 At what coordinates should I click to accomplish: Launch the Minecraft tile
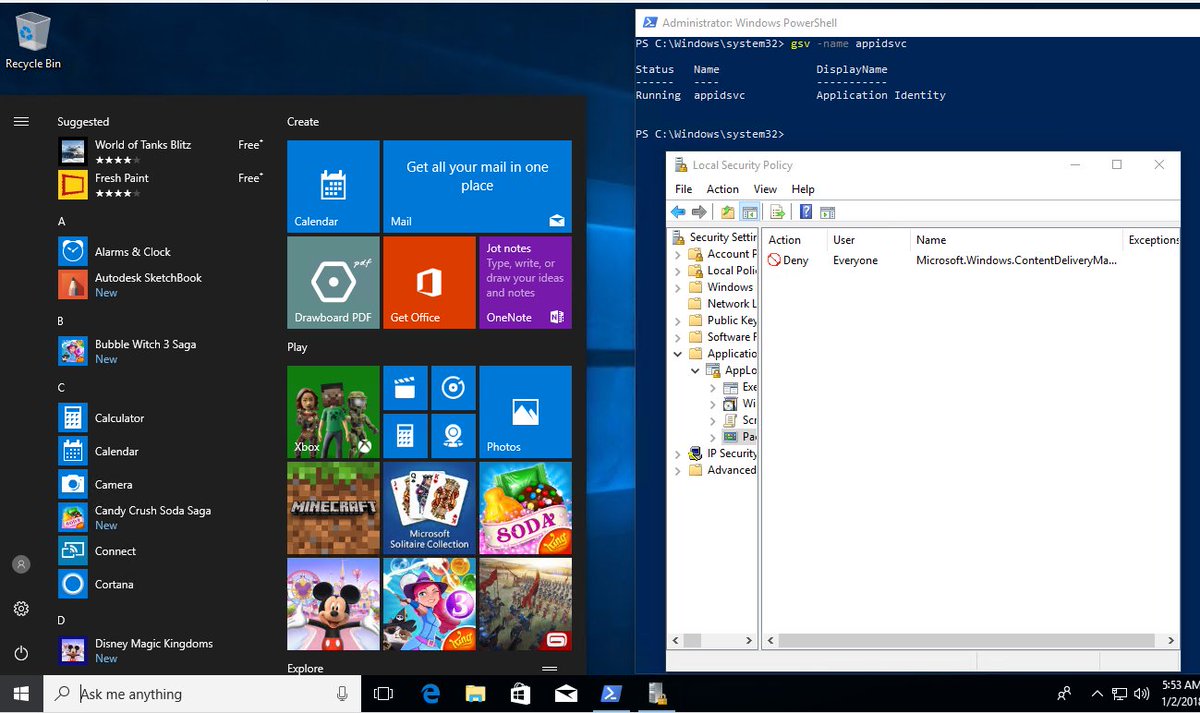point(333,508)
